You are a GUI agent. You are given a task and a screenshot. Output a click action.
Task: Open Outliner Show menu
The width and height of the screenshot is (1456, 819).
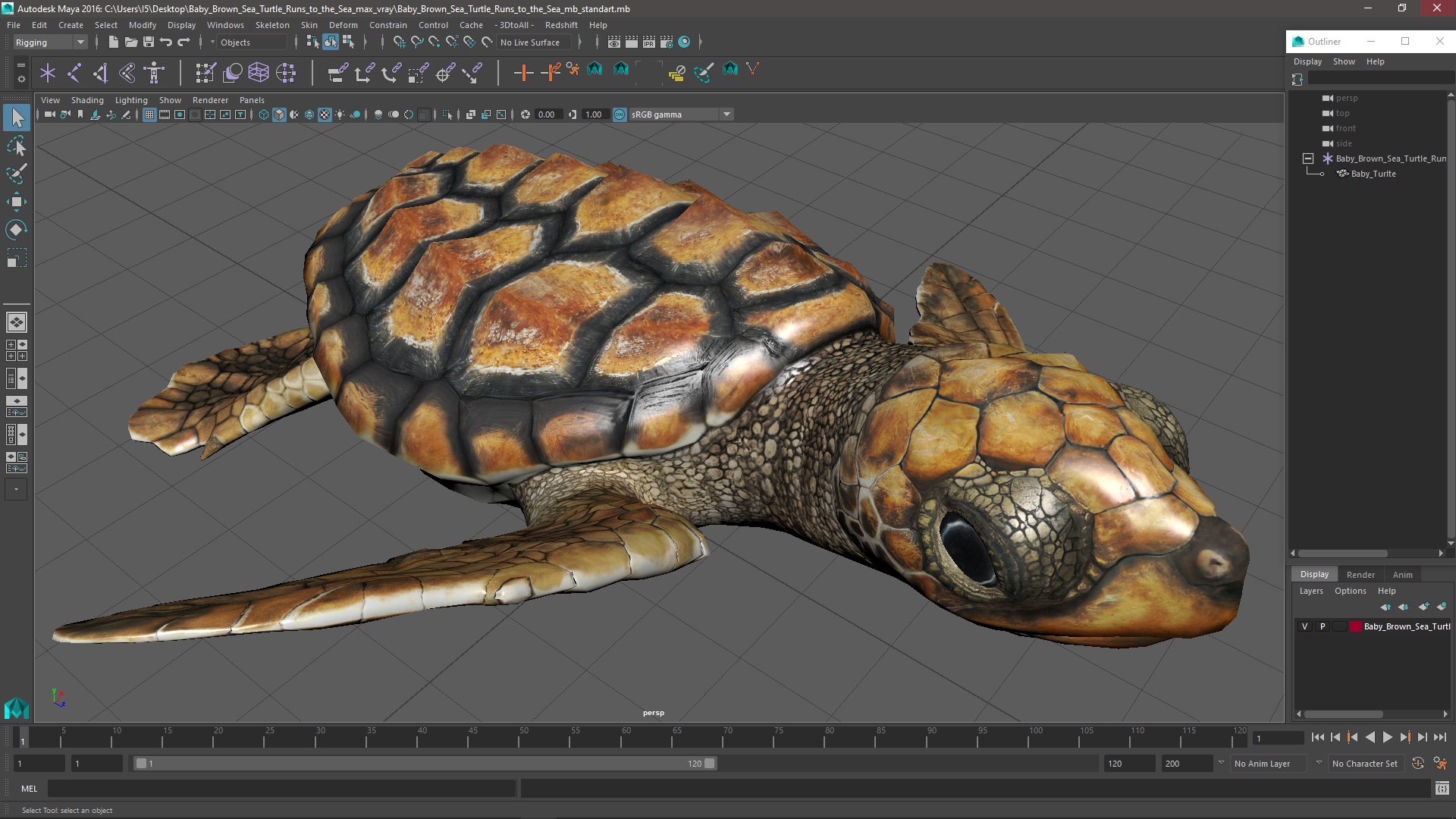pyautogui.click(x=1344, y=61)
